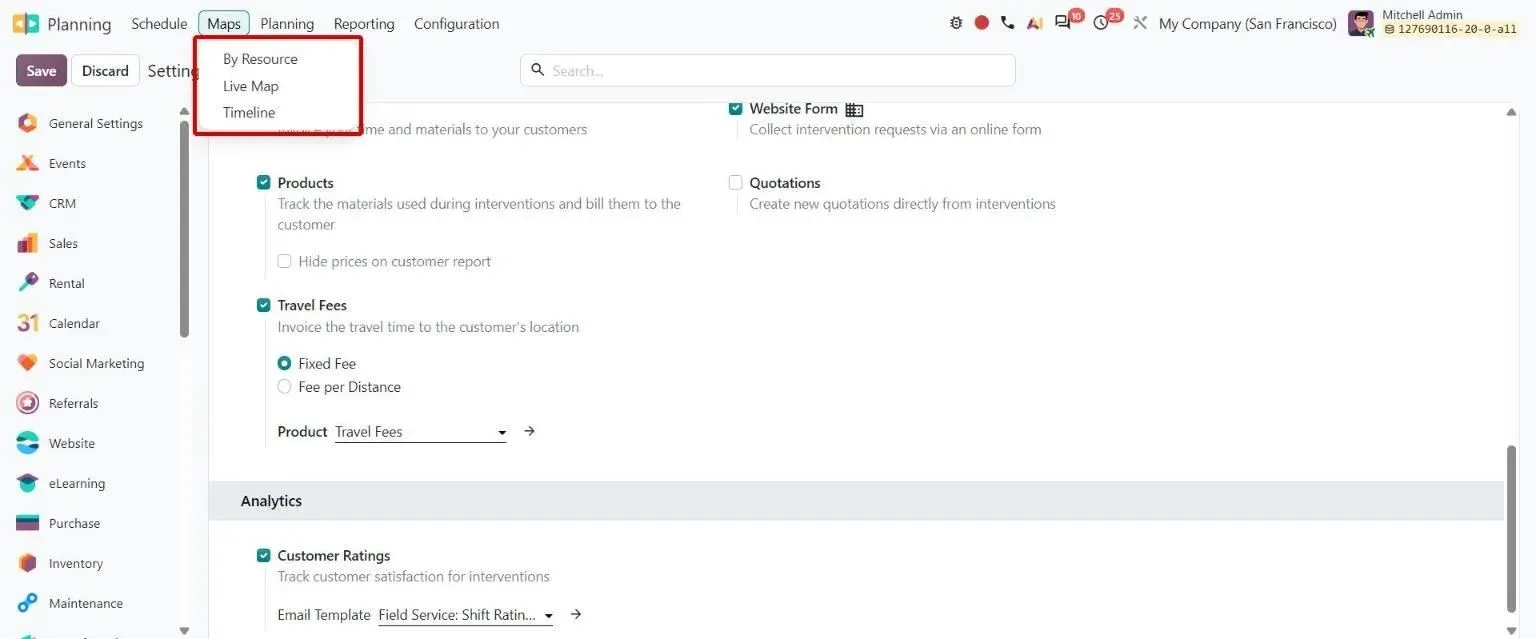Click the CRM sidebar icon

point(28,204)
